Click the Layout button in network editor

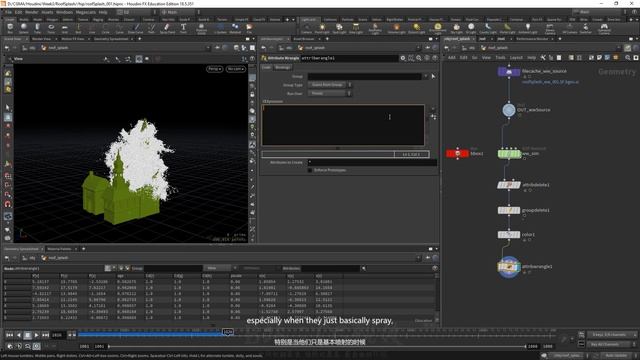point(516,58)
